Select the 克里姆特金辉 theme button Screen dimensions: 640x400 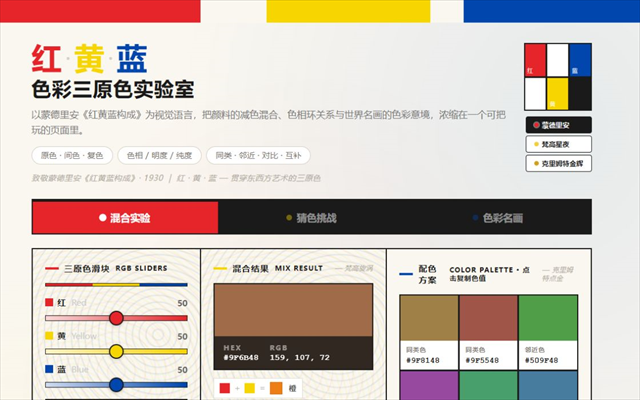558,163
